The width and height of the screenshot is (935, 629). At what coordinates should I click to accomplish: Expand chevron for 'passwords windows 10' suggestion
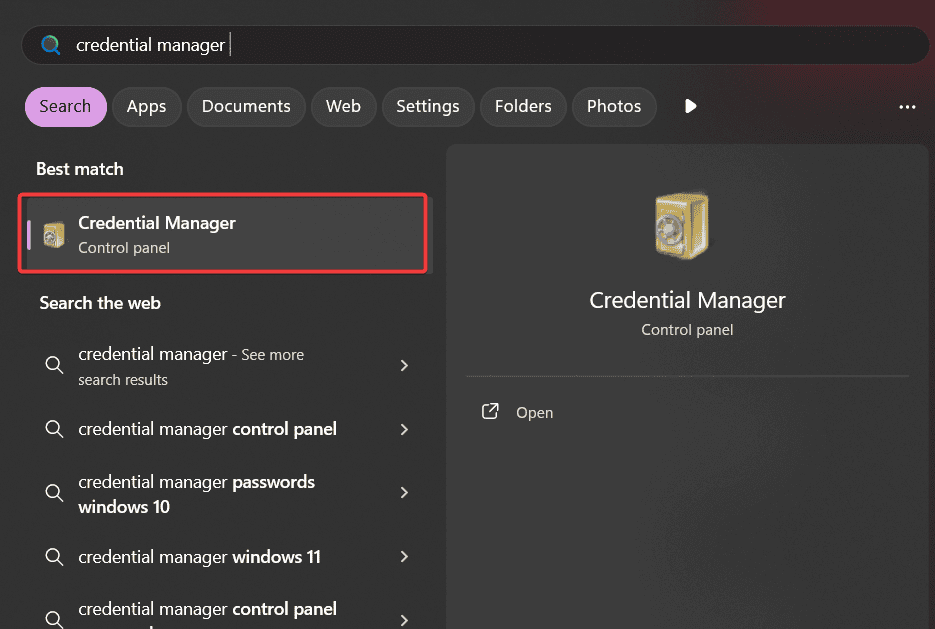(404, 493)
